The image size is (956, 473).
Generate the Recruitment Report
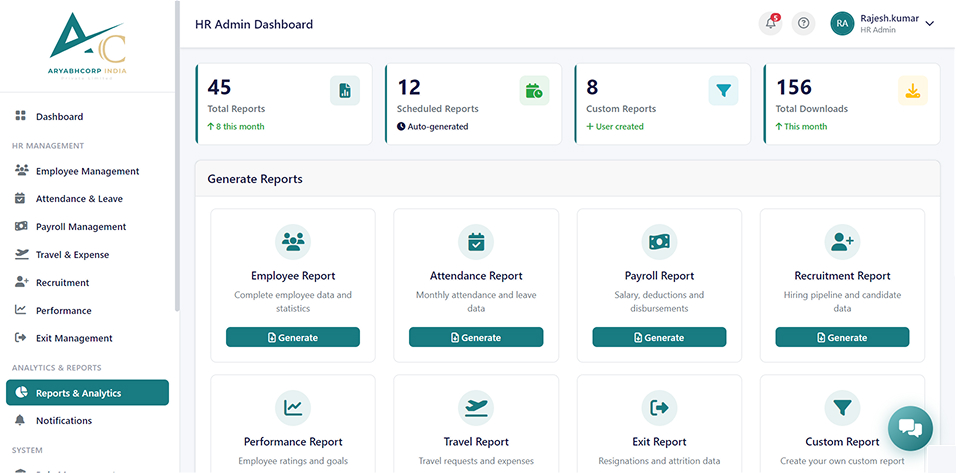[x=842, y=337]
